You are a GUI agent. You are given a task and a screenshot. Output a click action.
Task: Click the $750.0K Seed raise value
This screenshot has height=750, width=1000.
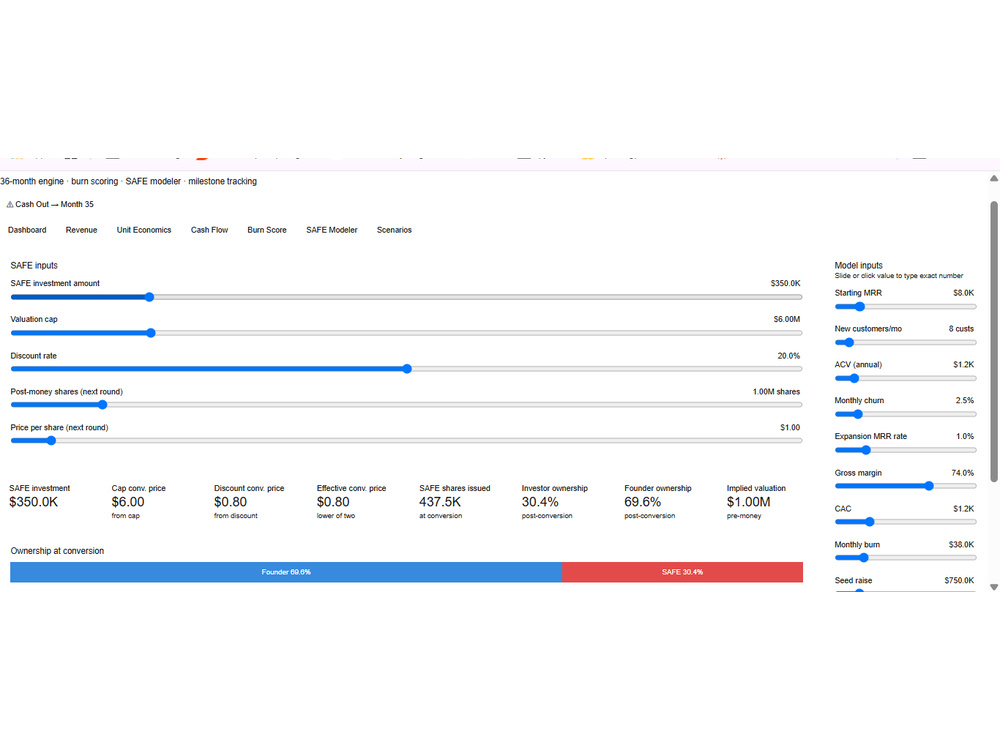[959, 580]
